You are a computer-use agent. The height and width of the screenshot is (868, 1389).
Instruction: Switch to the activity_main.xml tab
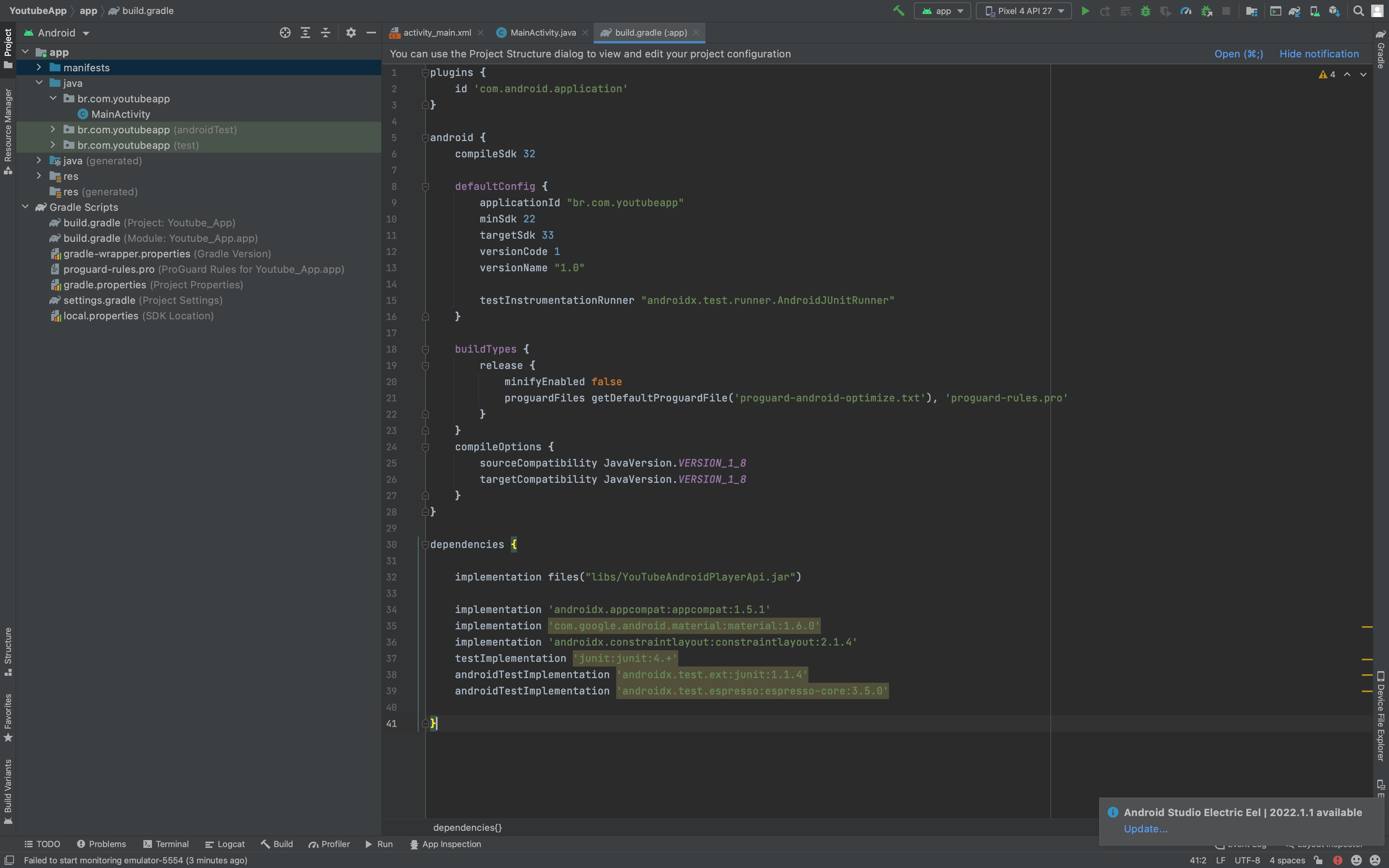click(x=436, y=33)
